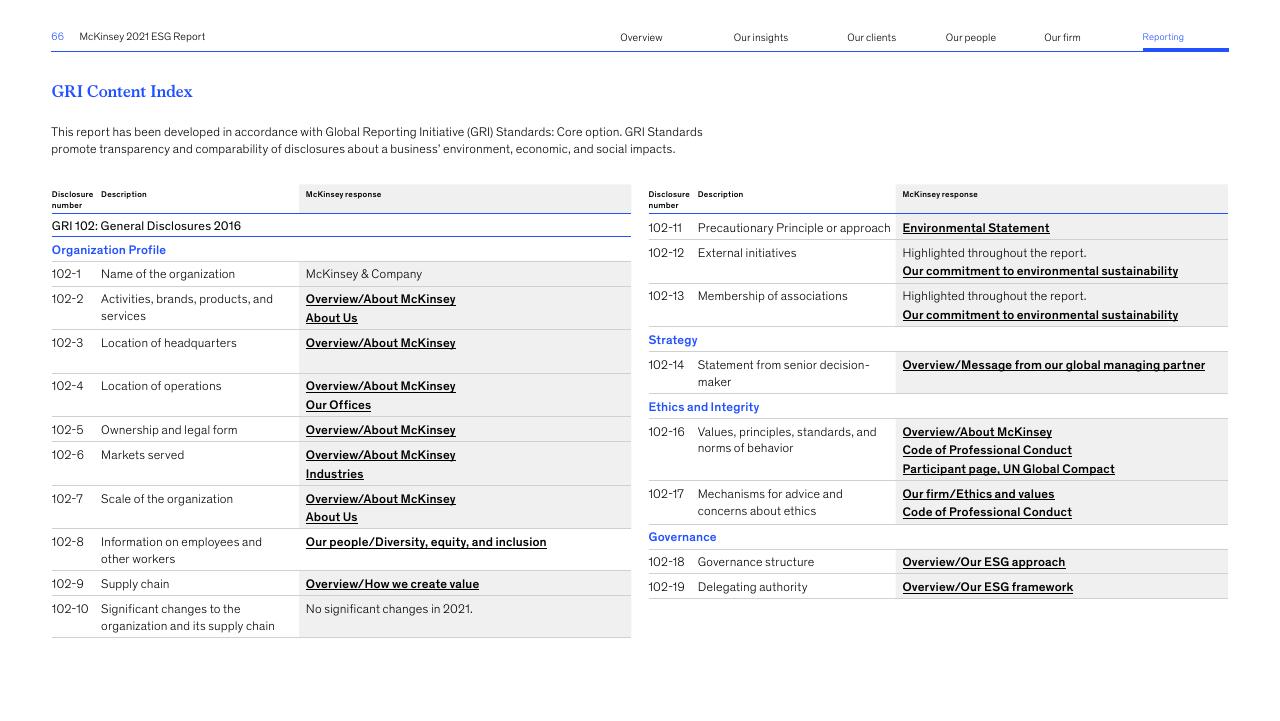The image size is (1280, 721).
Task: Click disclosure number 102-14
Action: point(666,365)
